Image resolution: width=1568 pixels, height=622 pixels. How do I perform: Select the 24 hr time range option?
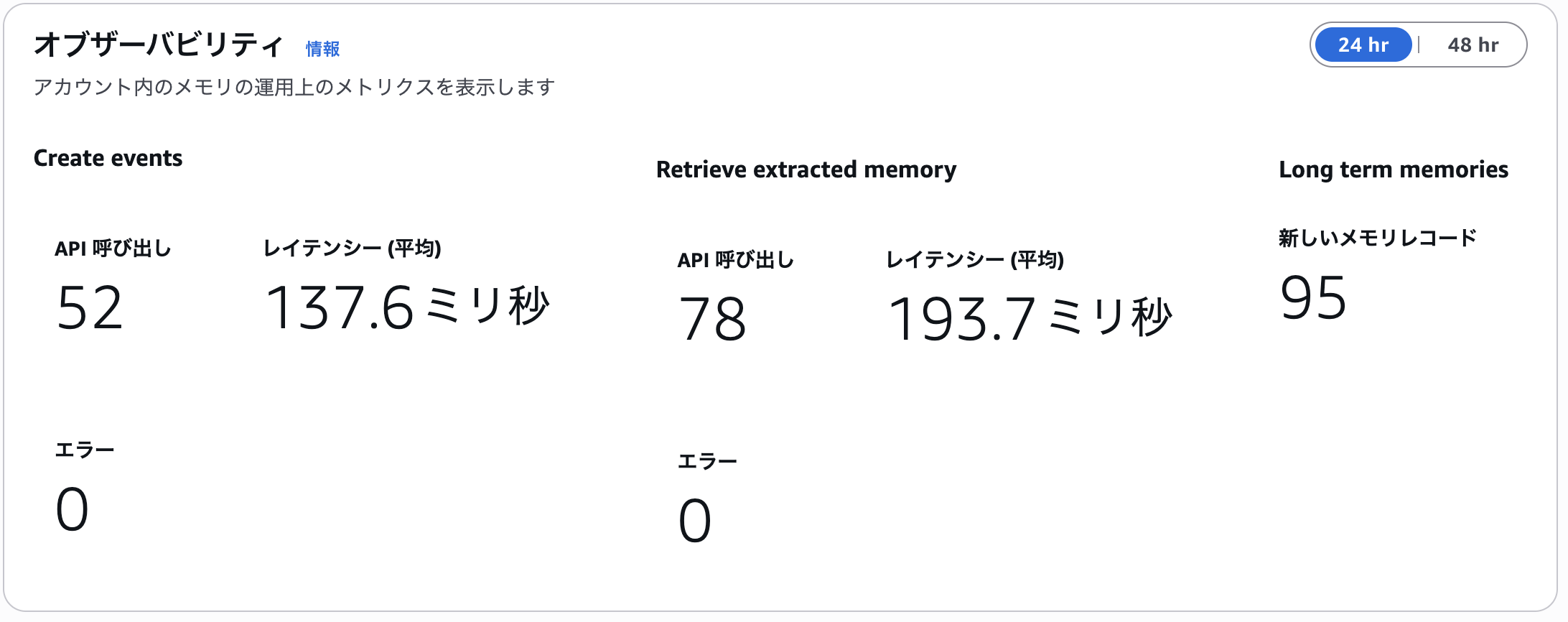point(1362,45)
